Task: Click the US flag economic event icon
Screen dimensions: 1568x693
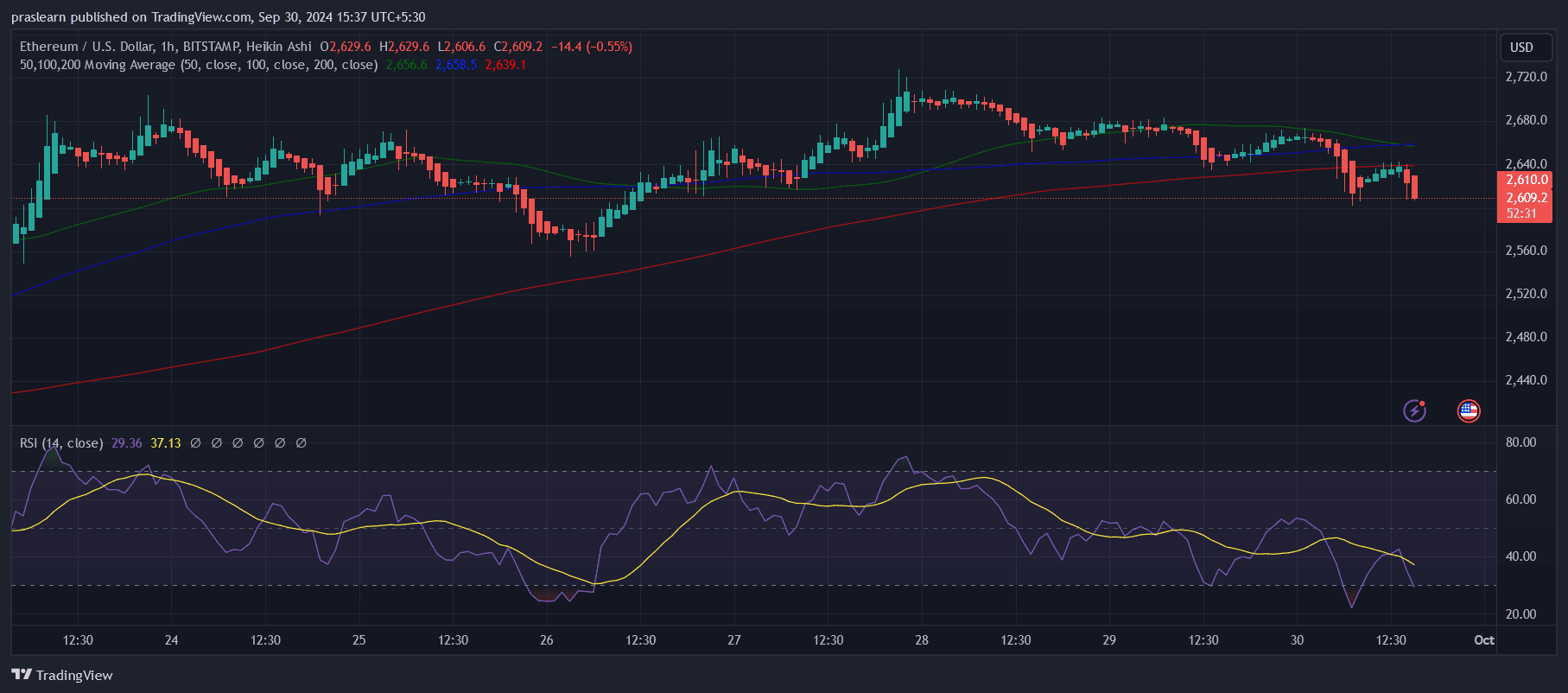Action: tap(1468, 410)
